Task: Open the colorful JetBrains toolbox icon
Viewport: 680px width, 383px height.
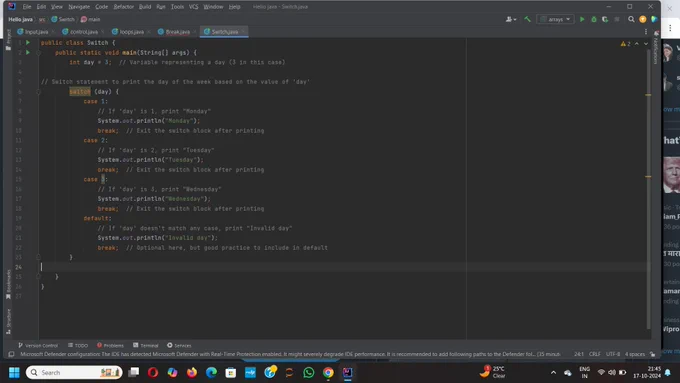Action: pyautogui.click(x=654, y=19)
